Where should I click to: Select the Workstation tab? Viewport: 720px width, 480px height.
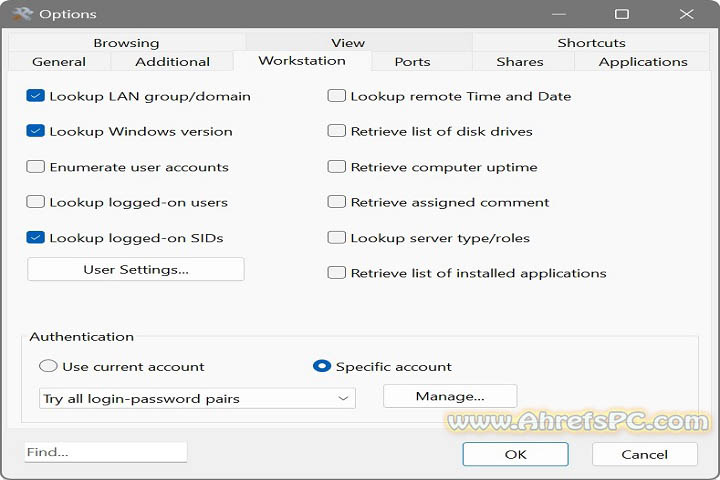point(302,61)
